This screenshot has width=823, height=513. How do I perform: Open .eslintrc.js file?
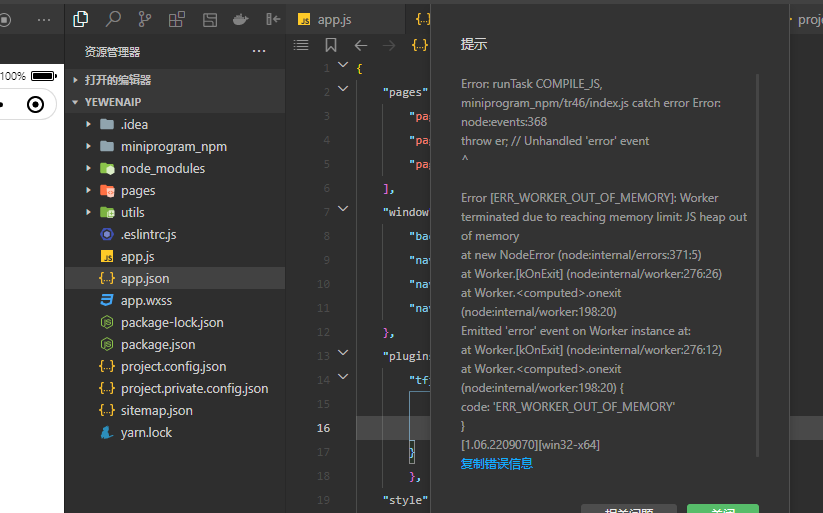(175, 235)
